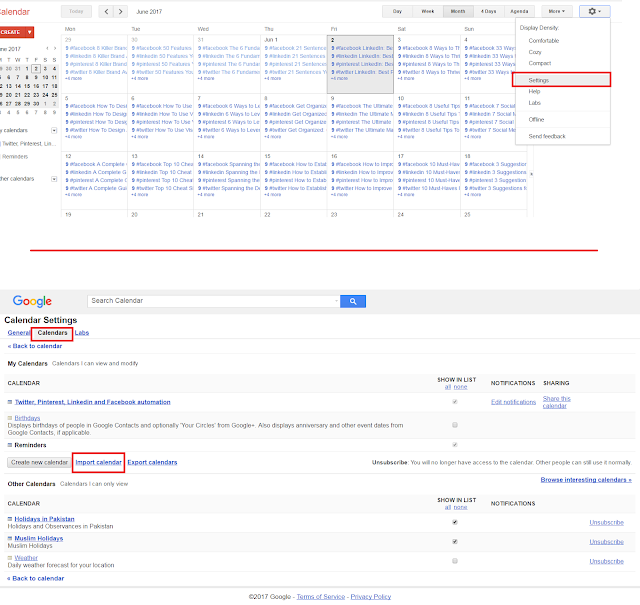Click Create new calendar button
Image resolution: width=640 pixels, height=605 pixels.
point(39,463)
